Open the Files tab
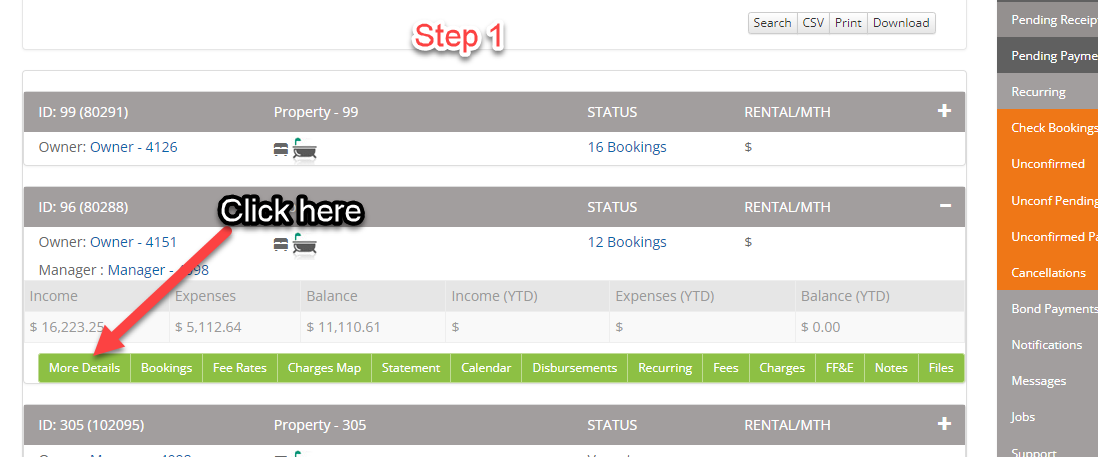 941,368
